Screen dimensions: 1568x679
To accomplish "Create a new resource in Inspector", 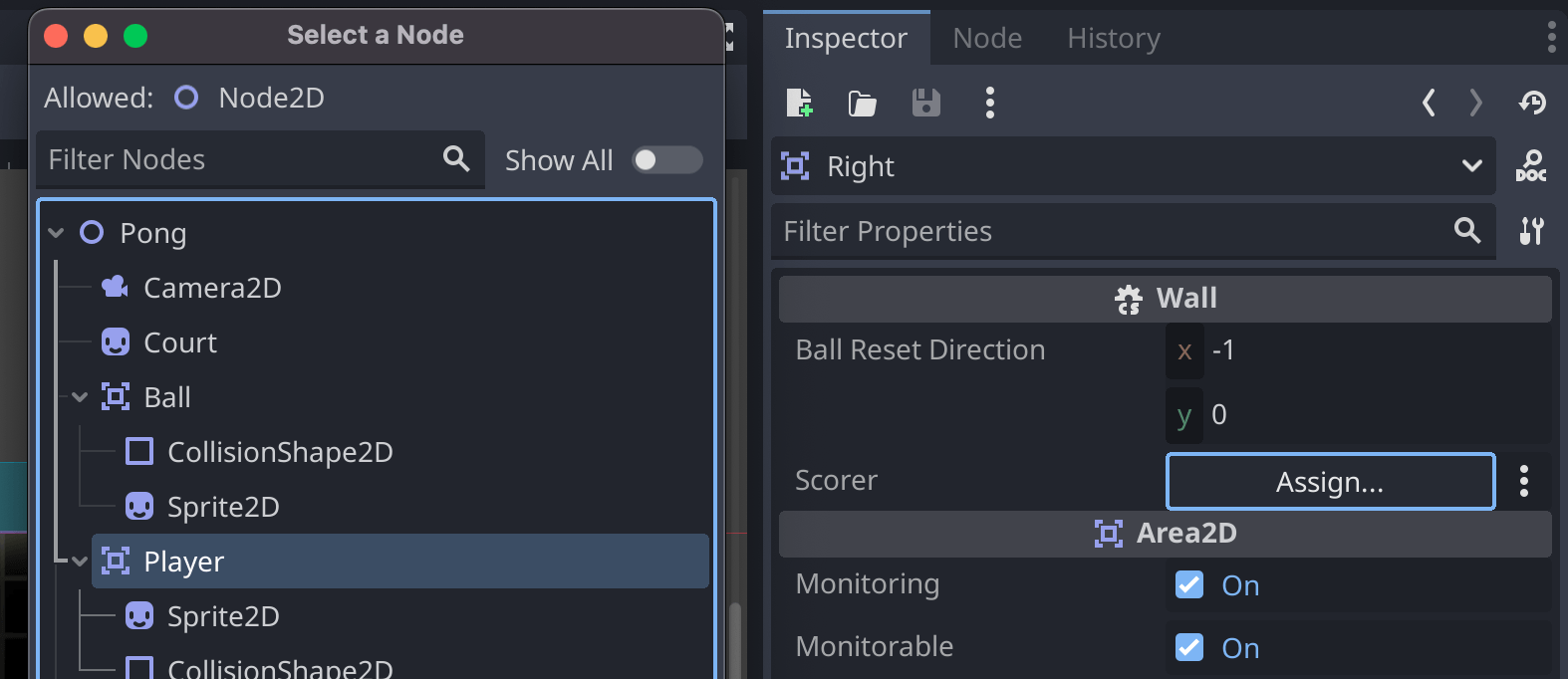I will click(799, 103).
